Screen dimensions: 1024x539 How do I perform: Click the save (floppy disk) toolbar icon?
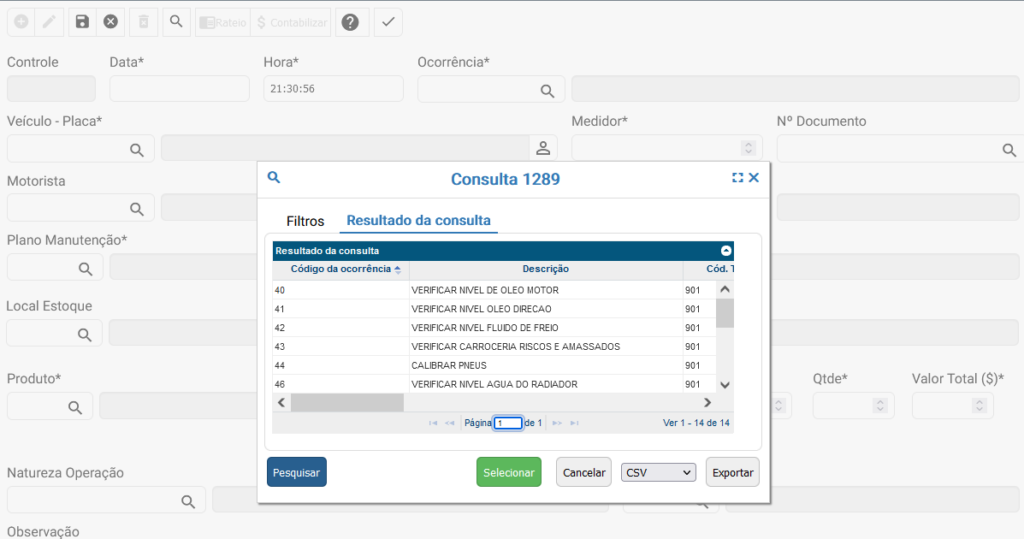[82, 22]
